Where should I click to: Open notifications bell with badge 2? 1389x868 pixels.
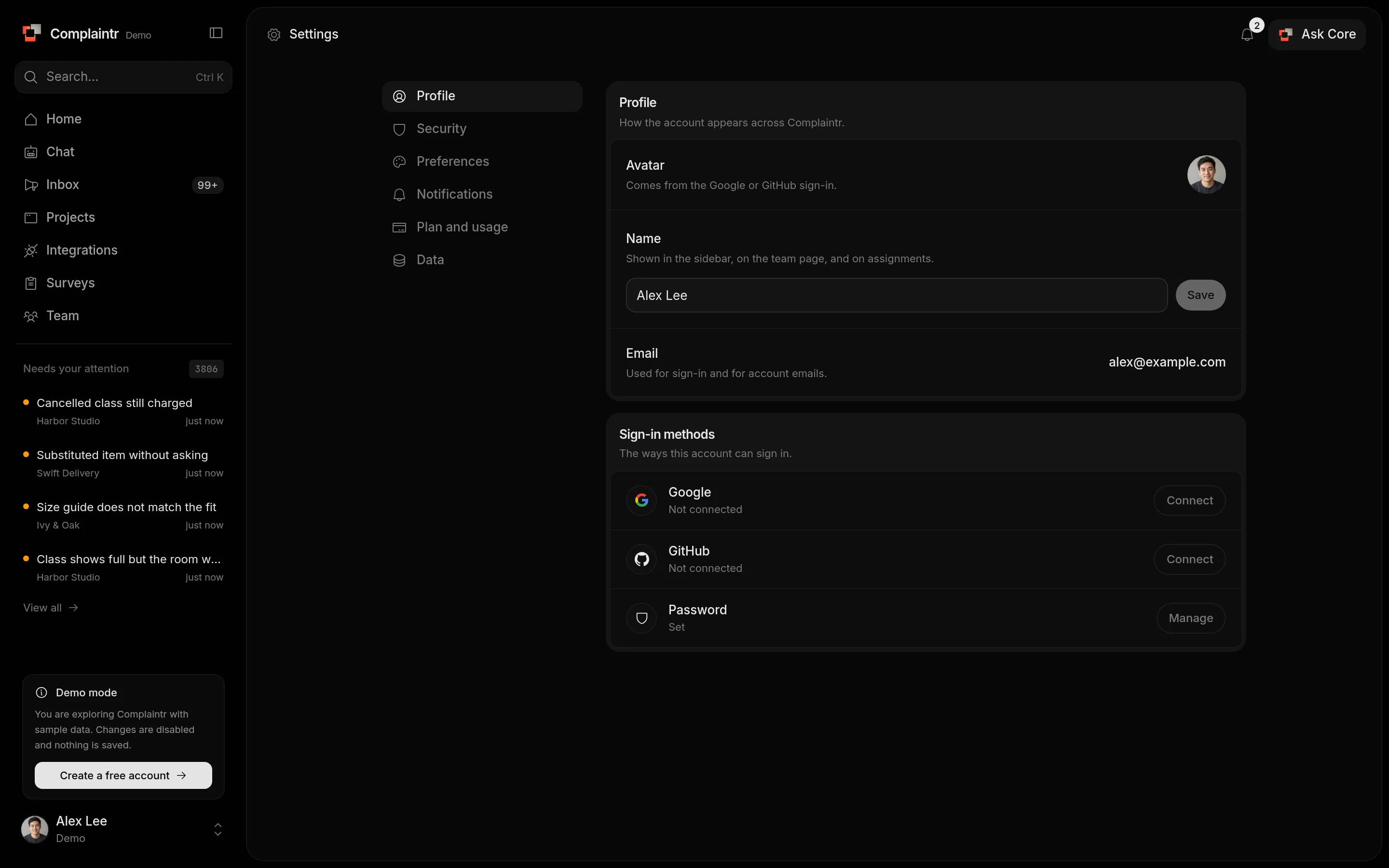[1247, 34]
